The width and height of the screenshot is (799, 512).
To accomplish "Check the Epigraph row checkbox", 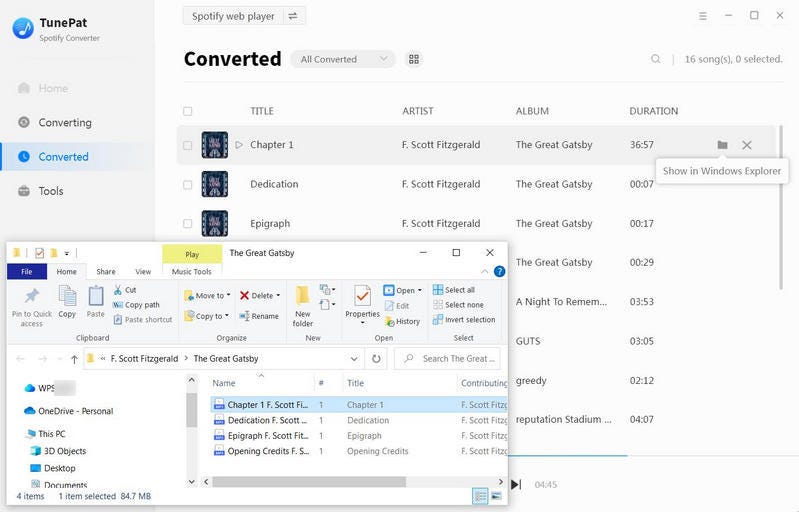I will tap(188, 224).
